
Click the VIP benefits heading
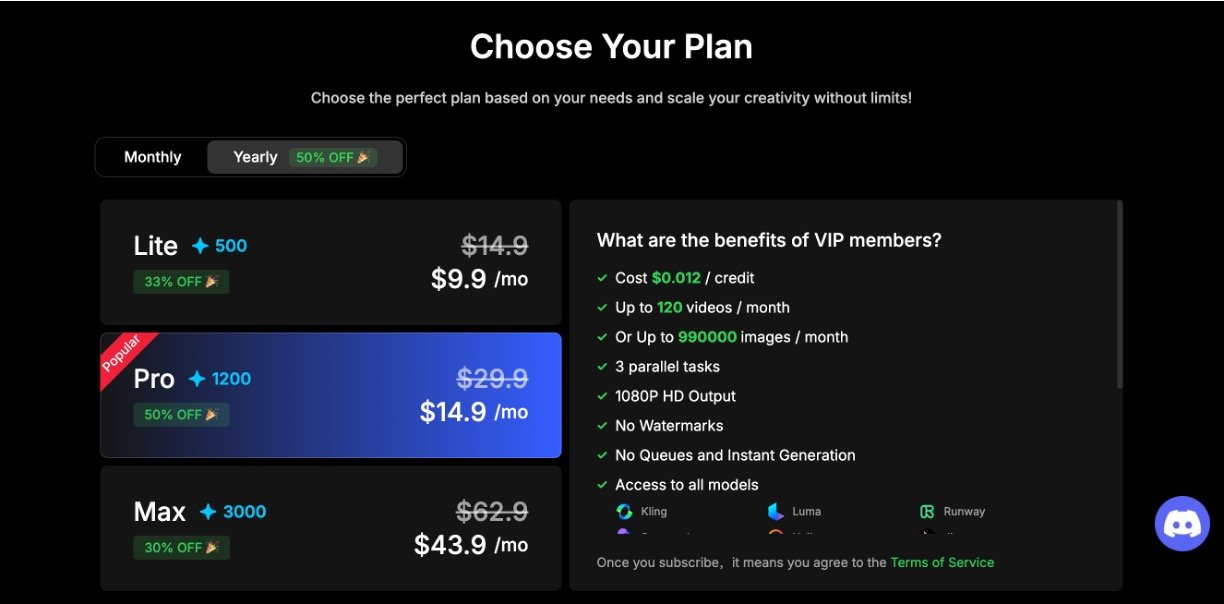coord(769,240)
